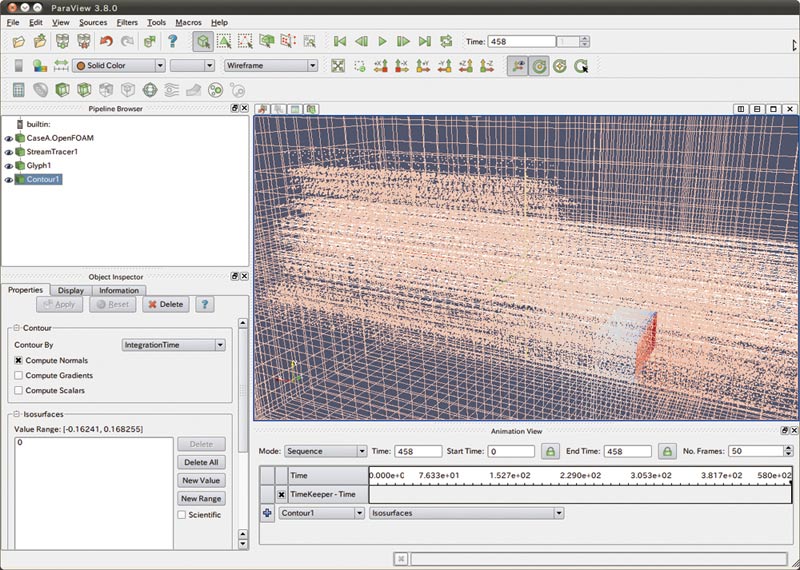This screenshot has width=800, height=570.
Task: Enable Compute Gradients checkbox
Action: (x=19, y=375)
